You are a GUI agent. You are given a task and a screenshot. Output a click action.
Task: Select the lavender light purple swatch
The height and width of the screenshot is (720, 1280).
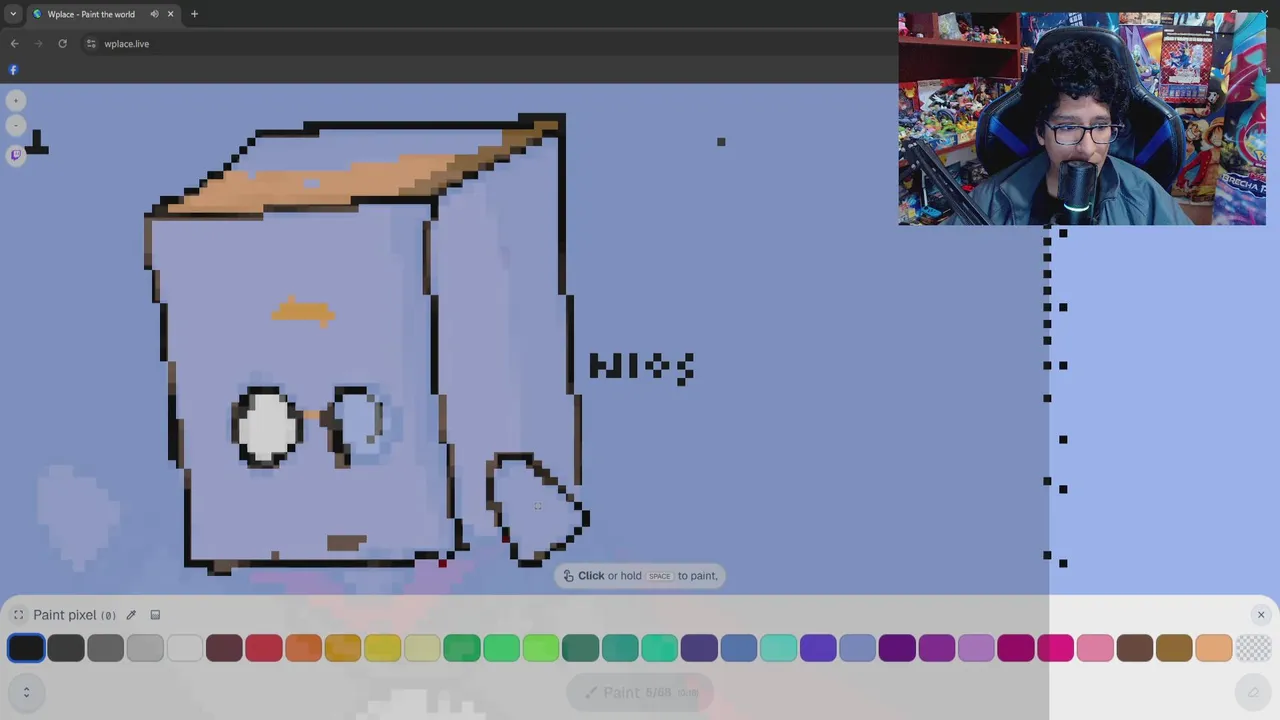pos(976,648)
